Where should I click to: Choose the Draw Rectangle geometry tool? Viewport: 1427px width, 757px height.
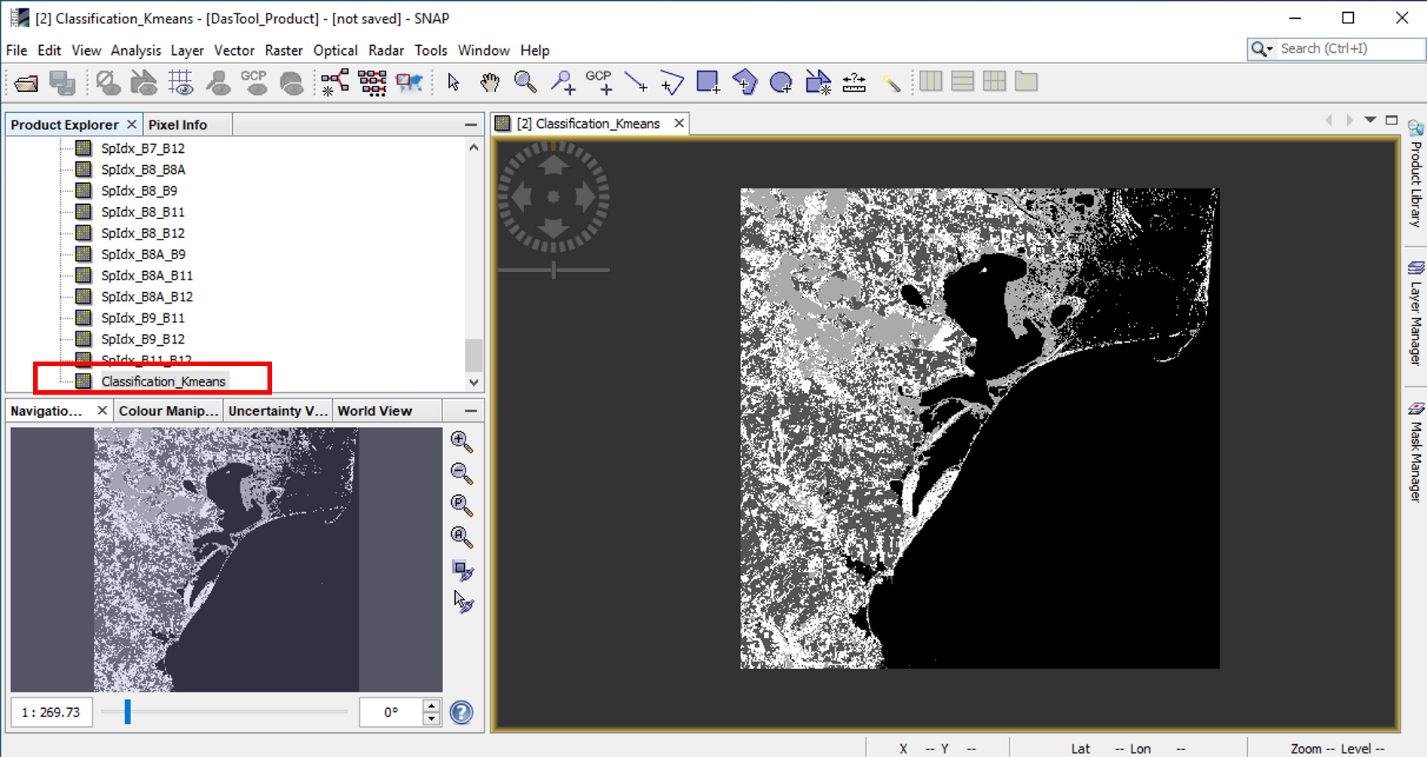[x=708, y=82]
